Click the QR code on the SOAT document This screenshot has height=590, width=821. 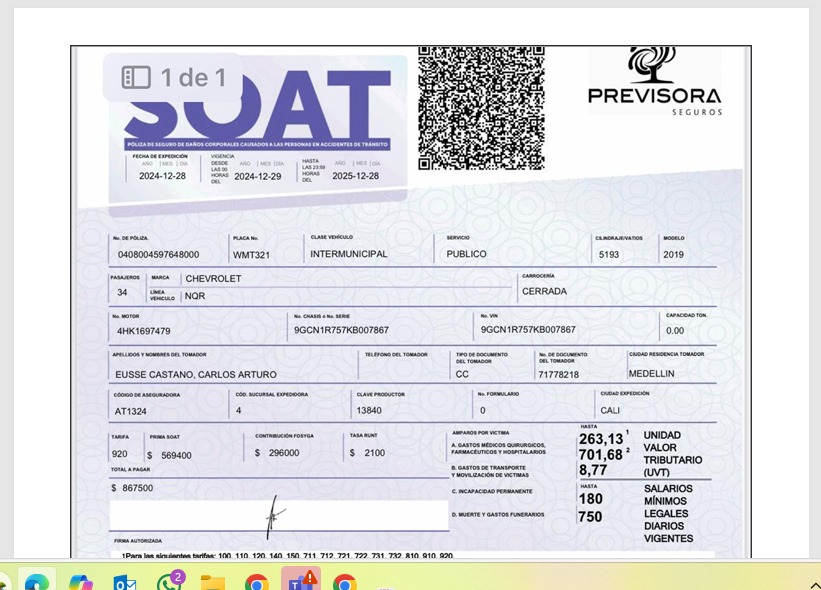coord(481,108)
